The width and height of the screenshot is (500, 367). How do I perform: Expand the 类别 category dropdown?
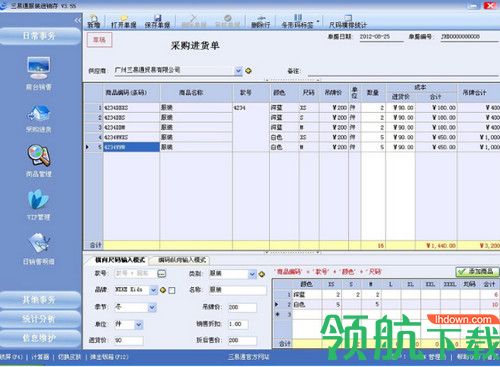[x=252, y=274]
